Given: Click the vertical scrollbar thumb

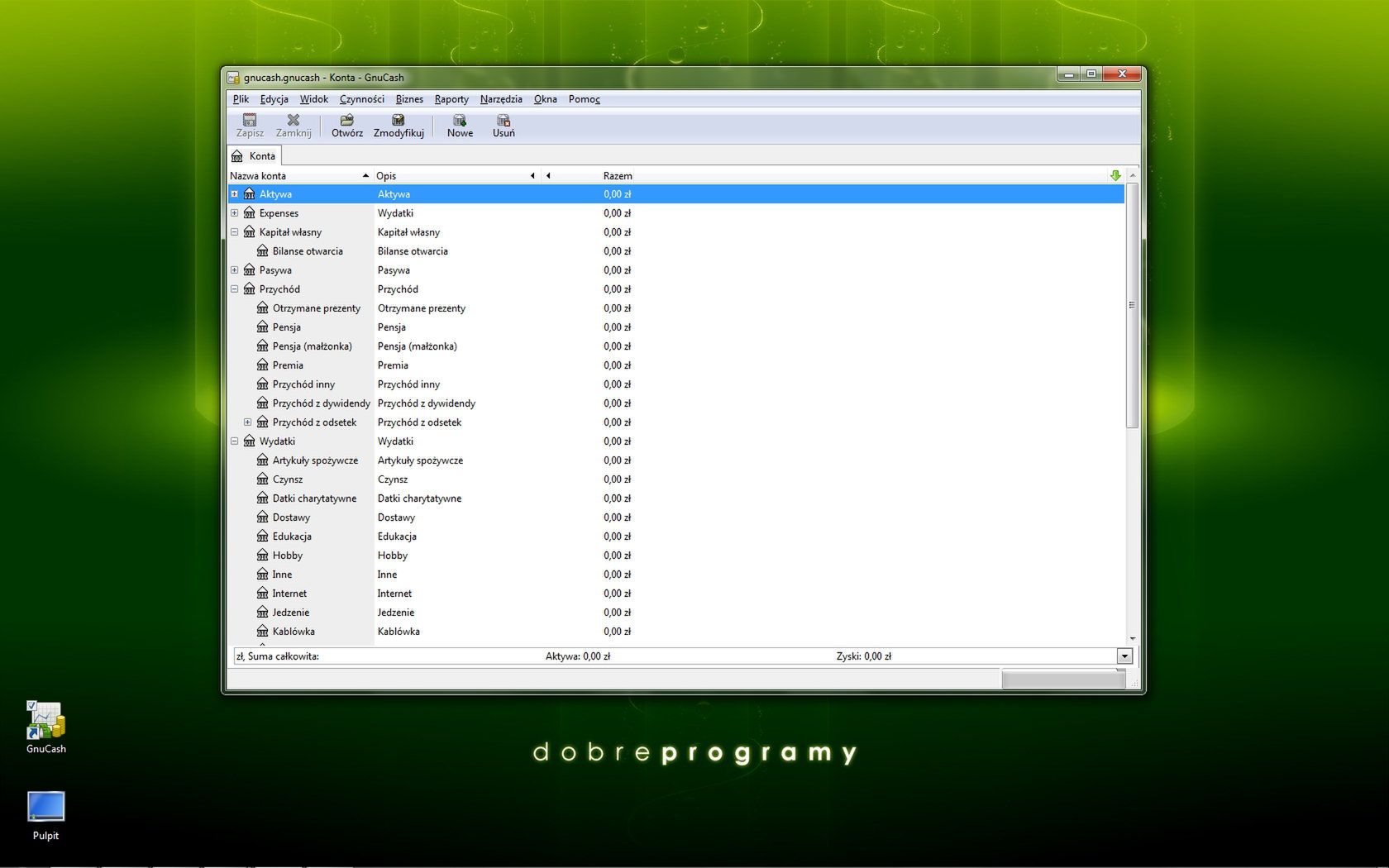Looking at the screenshot, I should click(x=1132, y=305).
